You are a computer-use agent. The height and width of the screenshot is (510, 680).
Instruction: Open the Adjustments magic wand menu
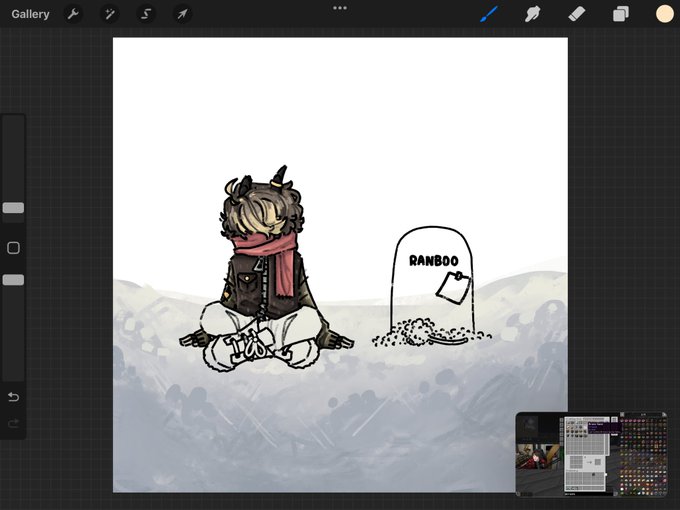click(110, 14)
